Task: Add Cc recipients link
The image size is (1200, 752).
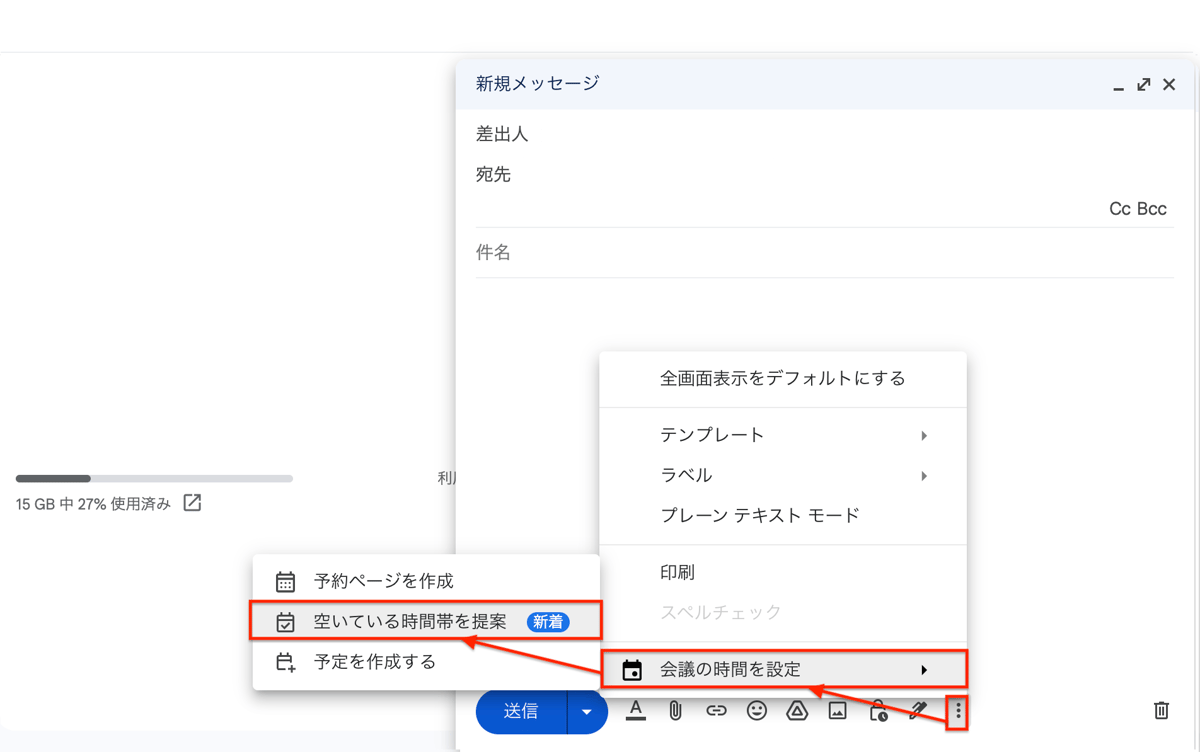Action: pos(1120,209)
